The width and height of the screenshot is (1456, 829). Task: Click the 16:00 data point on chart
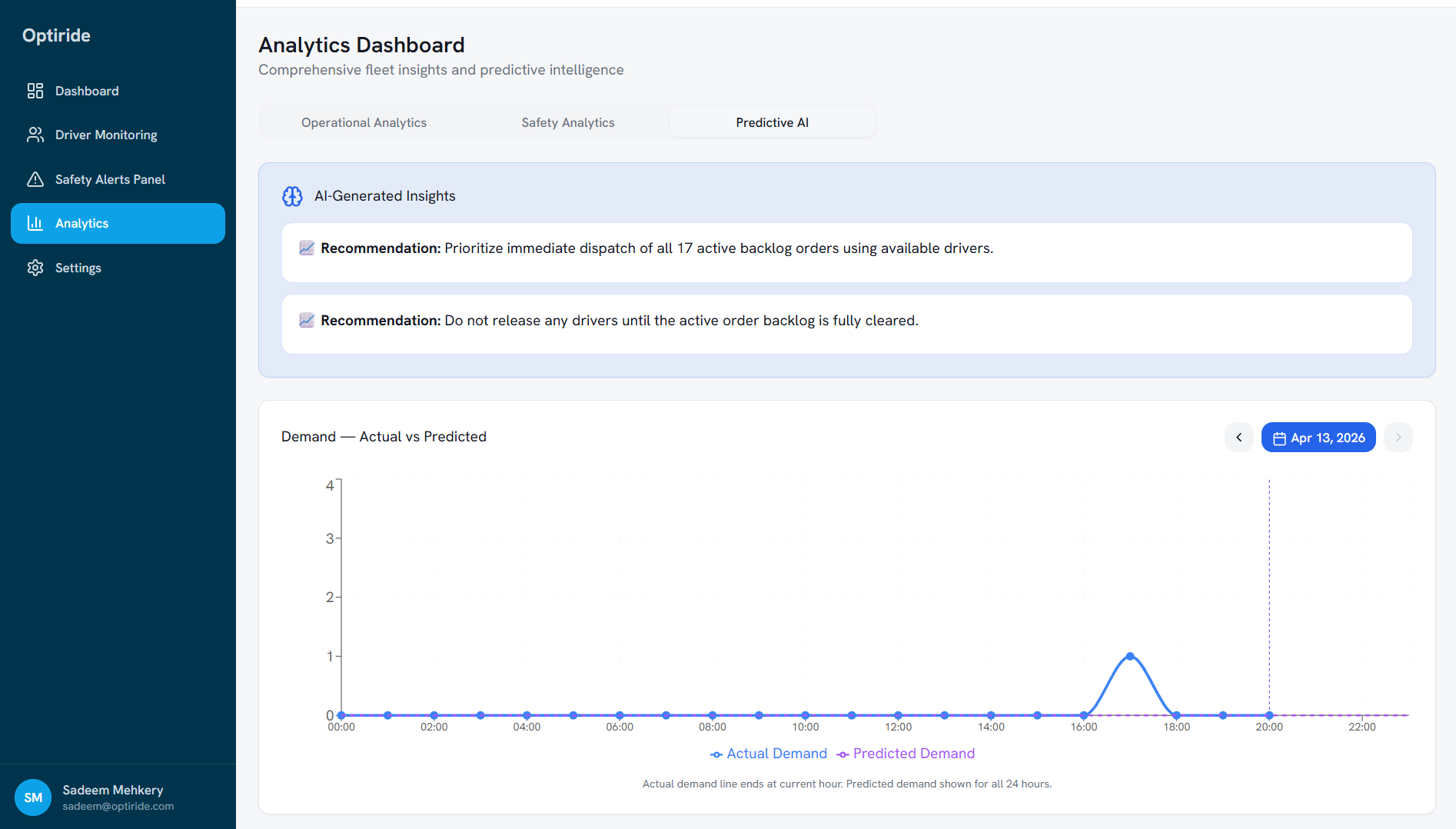pyautogui.click(x=1084, y=715)
